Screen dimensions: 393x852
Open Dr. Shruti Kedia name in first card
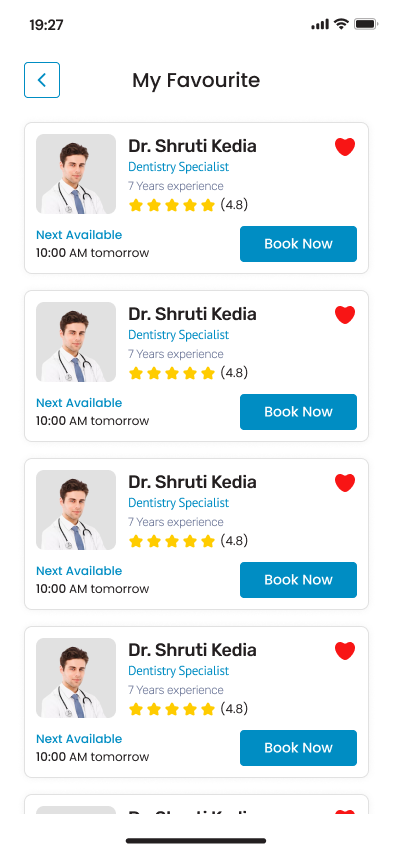tap(192, 146)
